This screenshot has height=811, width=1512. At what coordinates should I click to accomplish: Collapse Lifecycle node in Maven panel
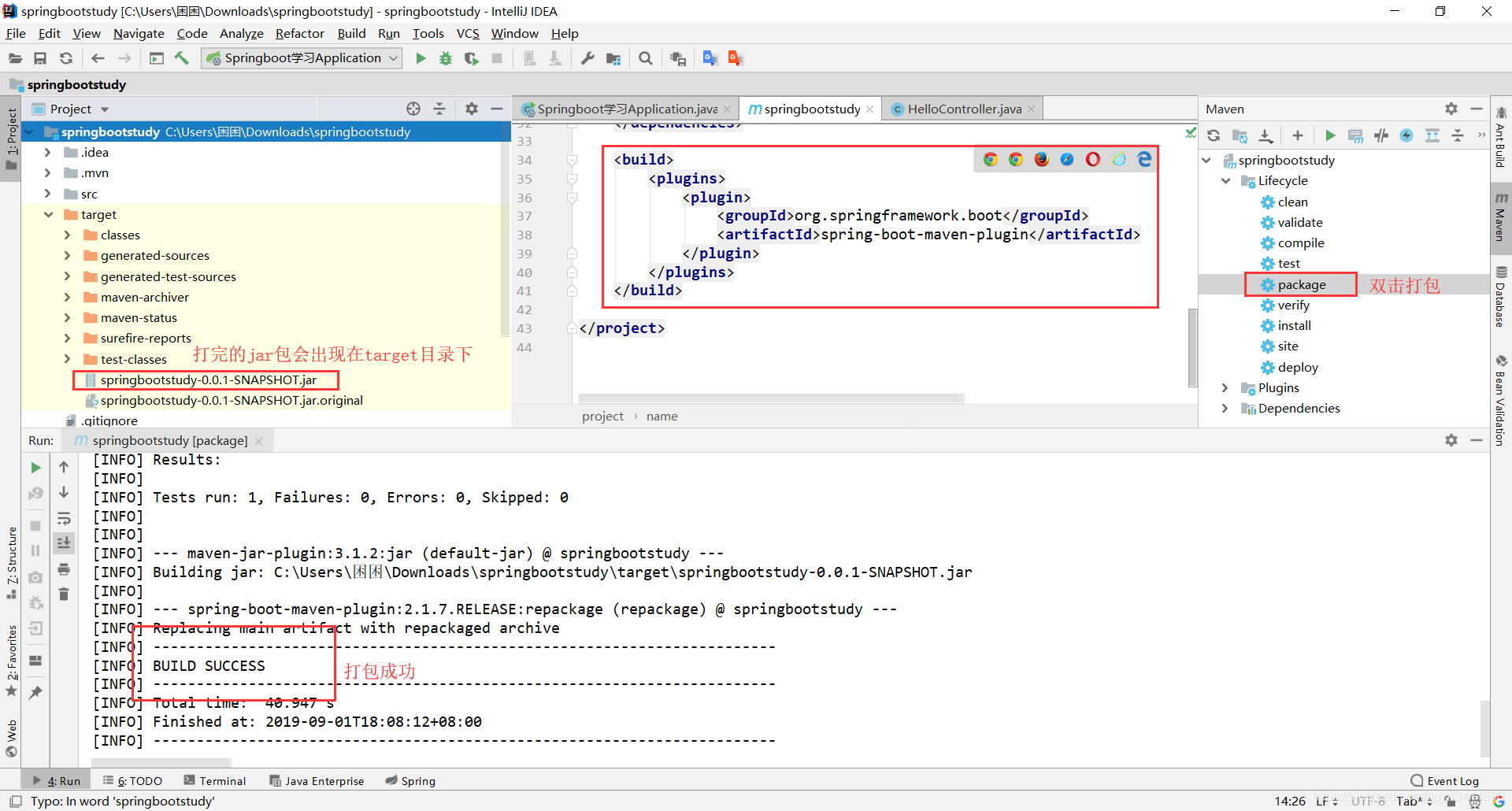click(x=1225, y=180)
